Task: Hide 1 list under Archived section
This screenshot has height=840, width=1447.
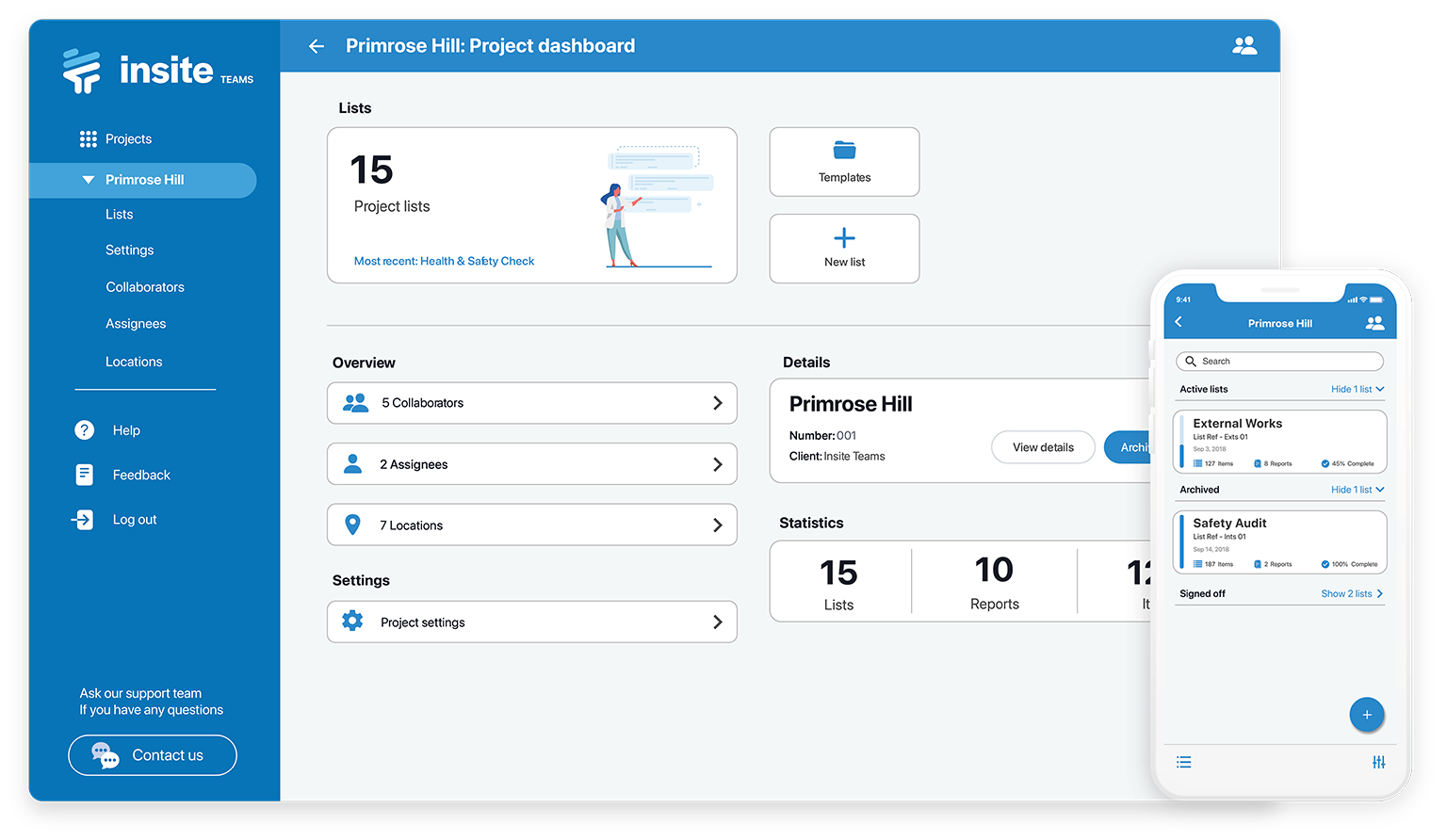Action: pos(1358,490)
